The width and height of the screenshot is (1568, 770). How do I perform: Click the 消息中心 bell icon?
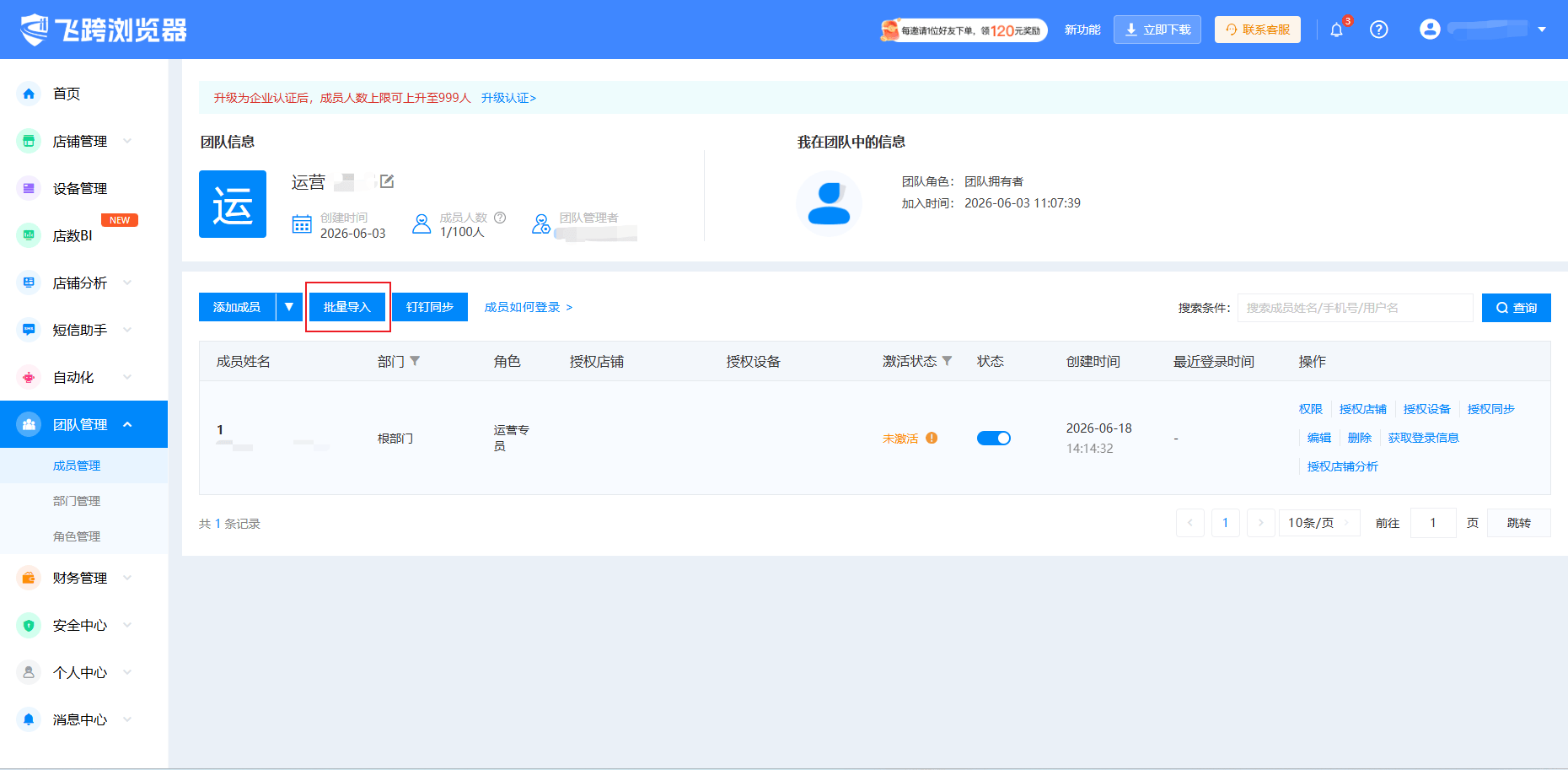(x=29, y=719)
